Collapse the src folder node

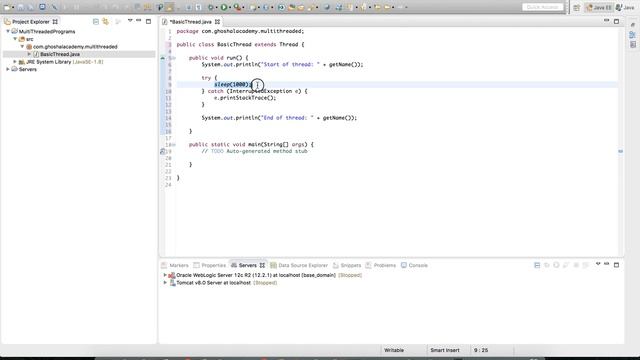[15, 39]
